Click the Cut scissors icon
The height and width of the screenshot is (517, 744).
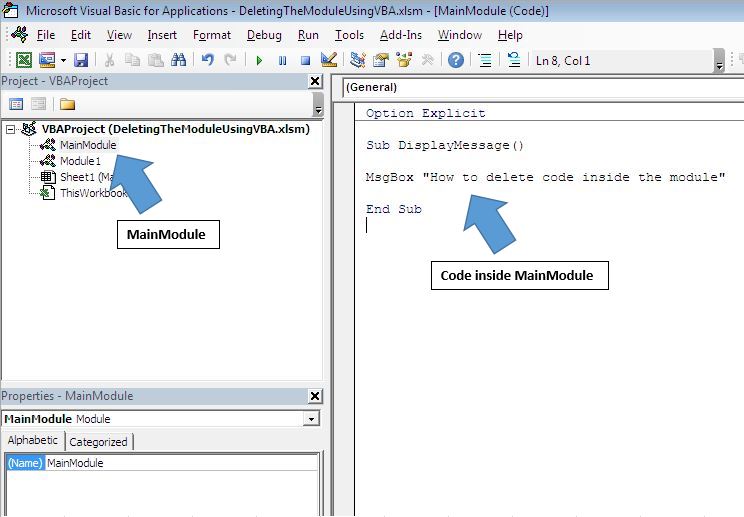110,60
